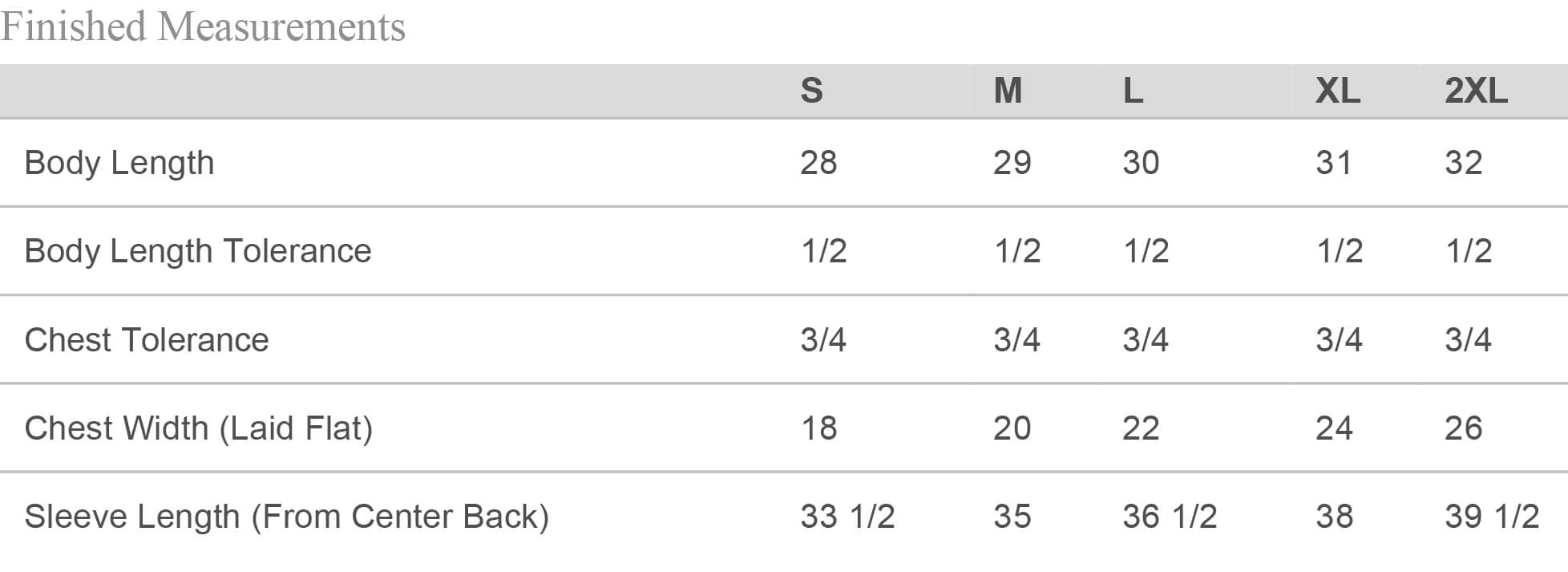Click the M size column header
Screen dimensions: 1568x572
point(1008,90)
